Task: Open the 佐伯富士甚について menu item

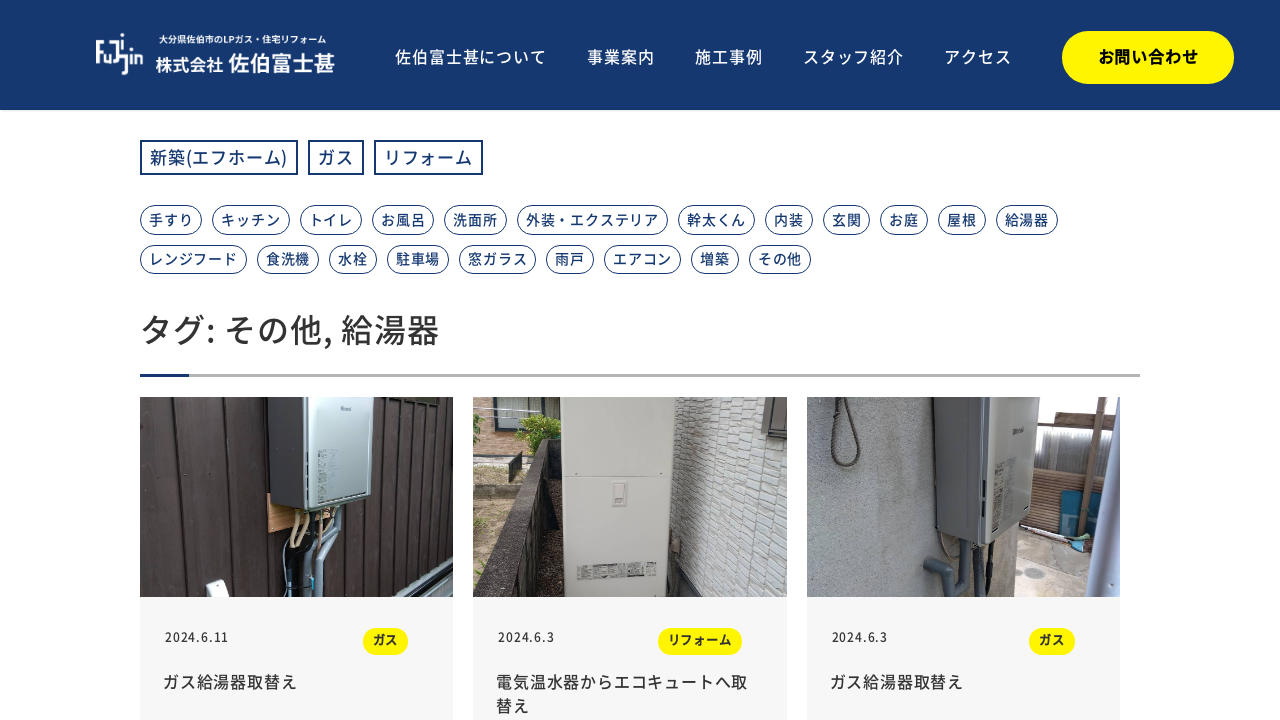Action: click(x=471, y=57)
